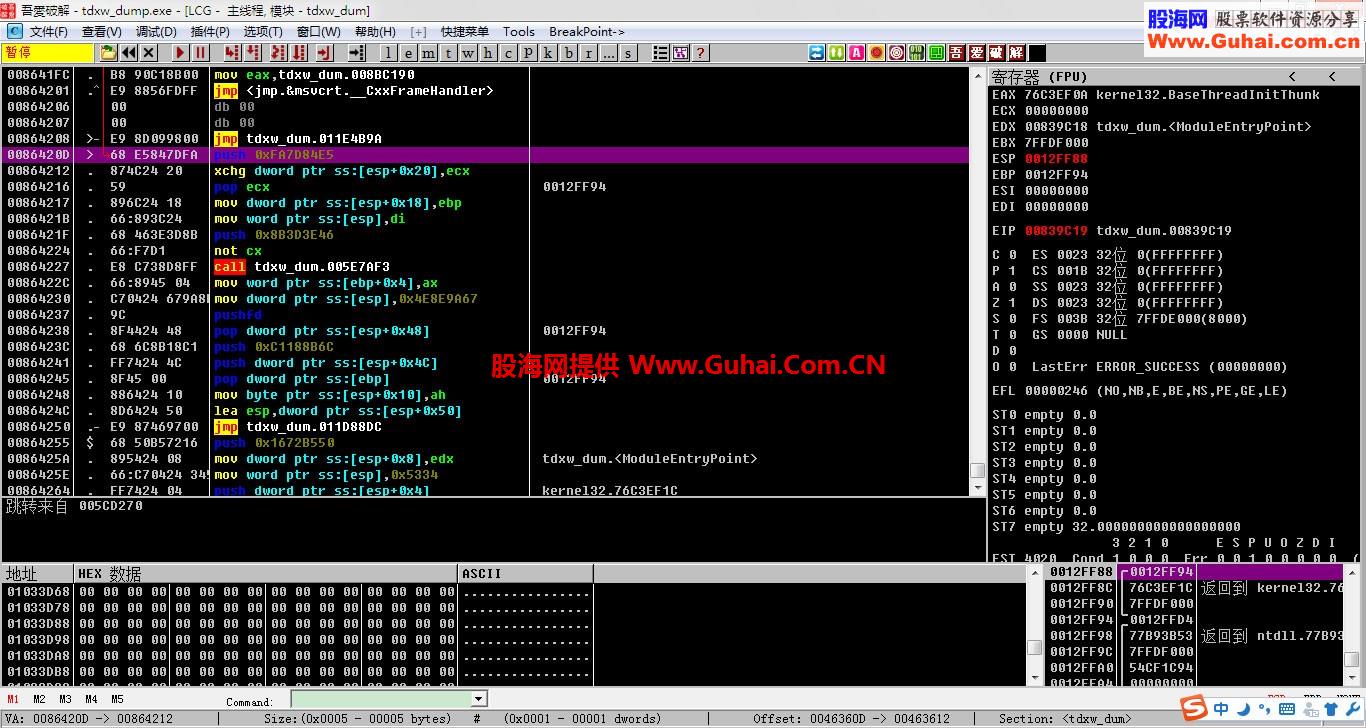The height and width of the screenshot is (728, 1366).
Task: Select the highlighted push 0xFA7D84E5 instruction line
Action: pyautogui.click(x=486, y=155)
